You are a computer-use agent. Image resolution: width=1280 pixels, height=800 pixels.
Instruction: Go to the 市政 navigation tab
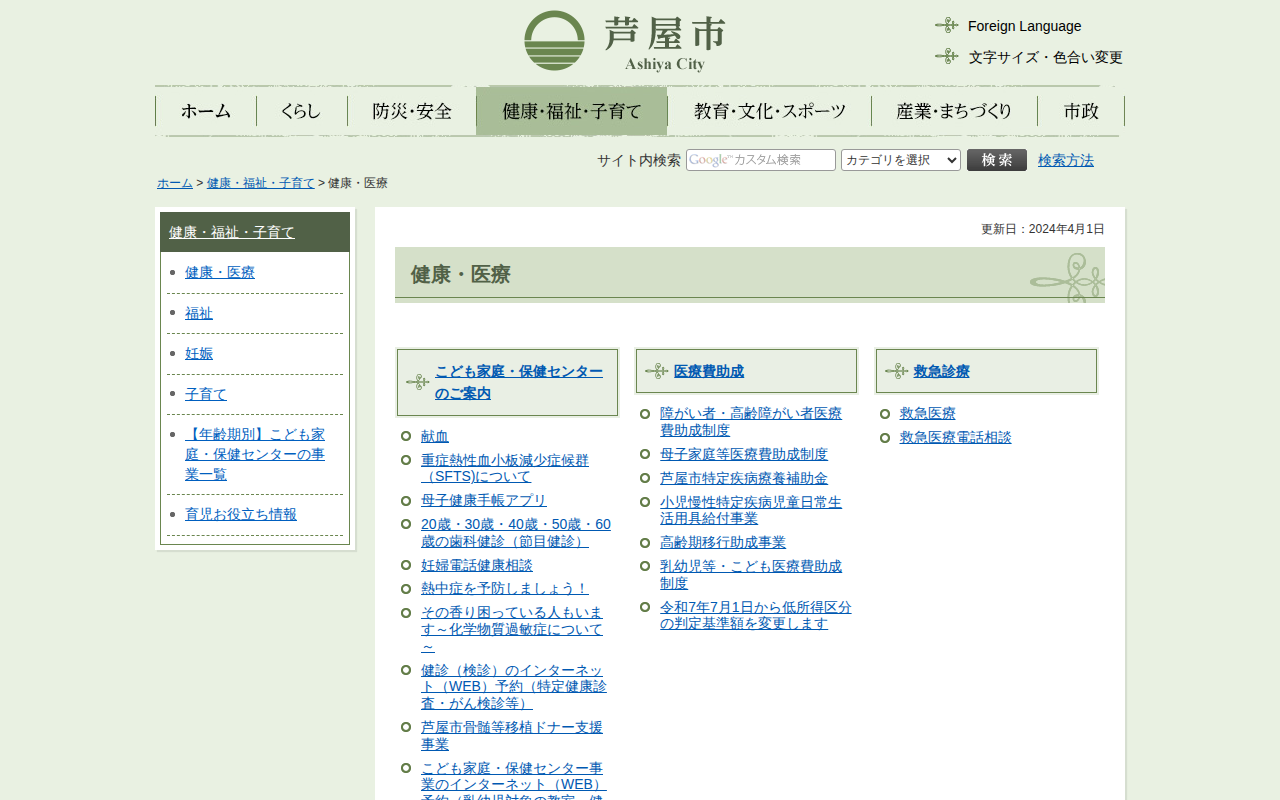click(x=1081, y=111)
